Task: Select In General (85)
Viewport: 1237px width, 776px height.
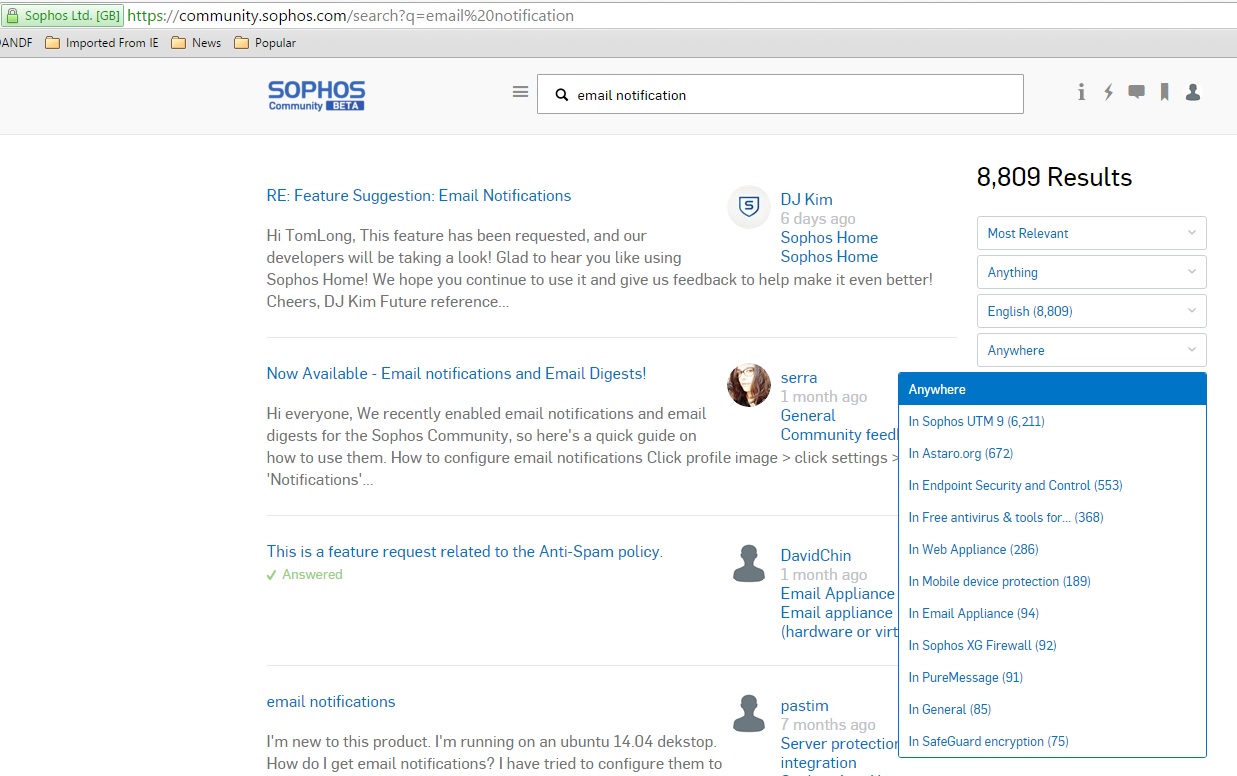Action: coord(1052,709)
